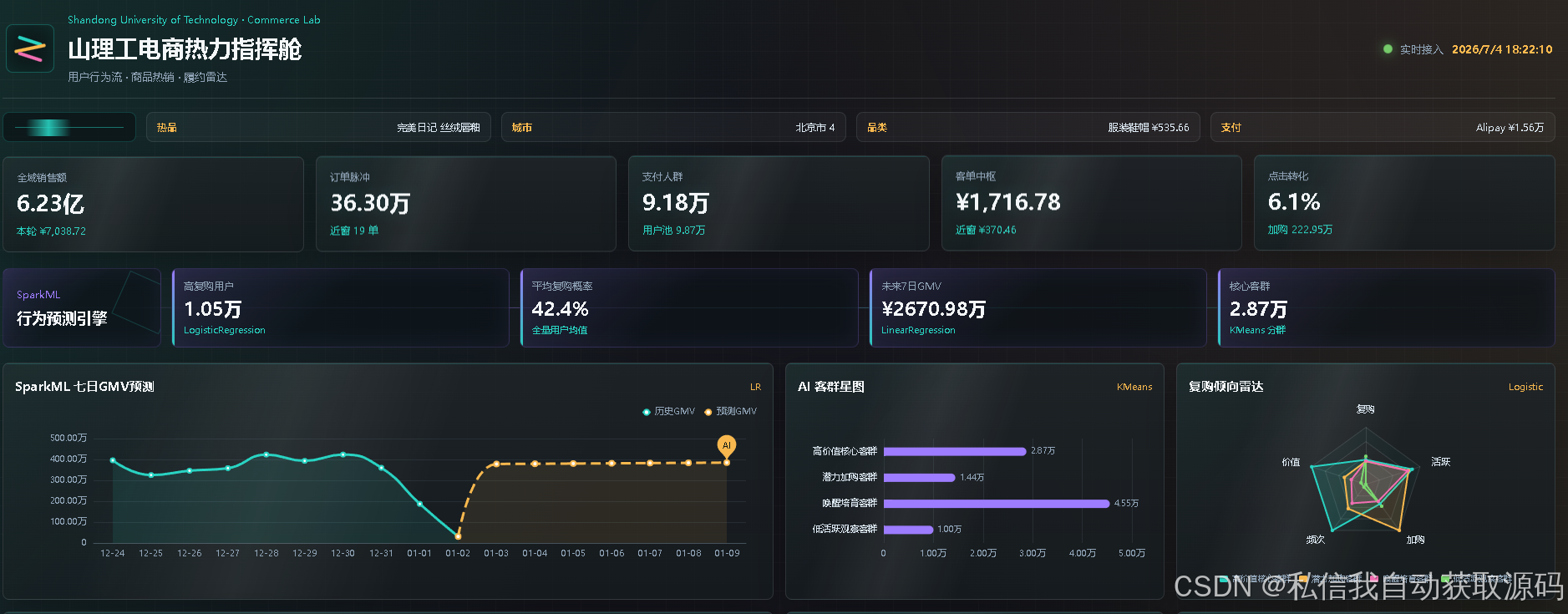Click the 低活跃观察客群 bar (1.00万)

point(908,530)
